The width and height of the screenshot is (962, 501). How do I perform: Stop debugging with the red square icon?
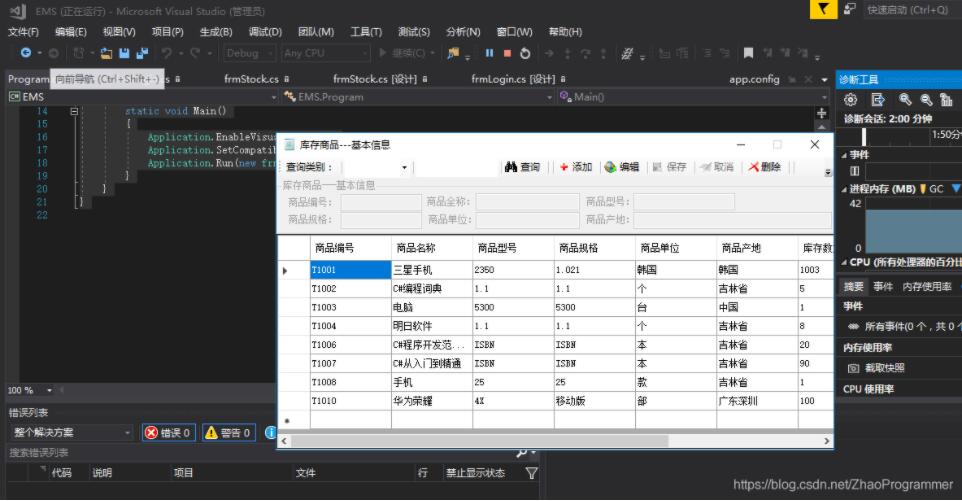[507, 53]
